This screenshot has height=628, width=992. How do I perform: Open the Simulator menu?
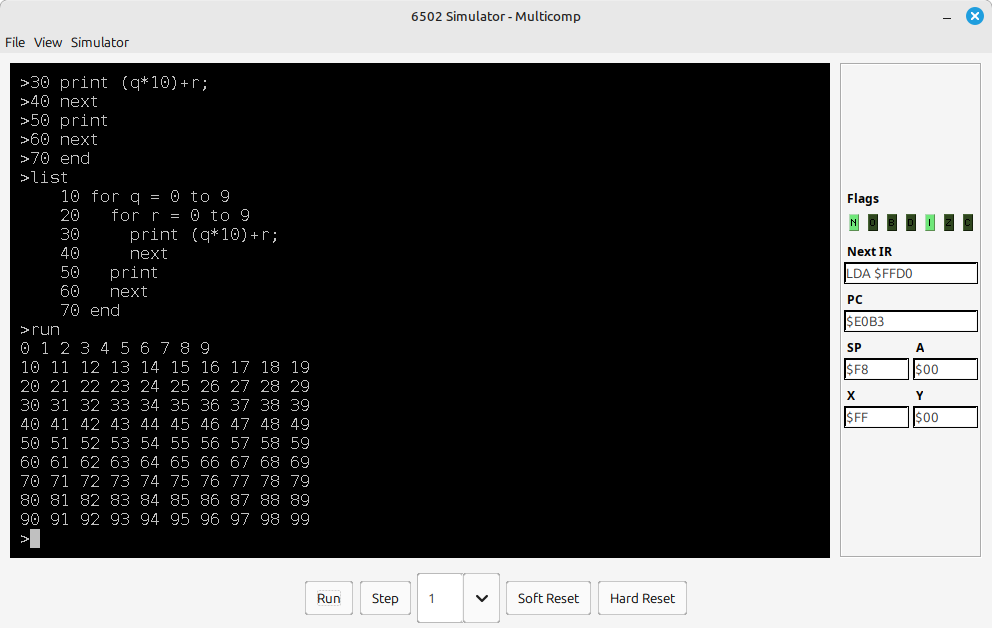(x=99, y=42)
